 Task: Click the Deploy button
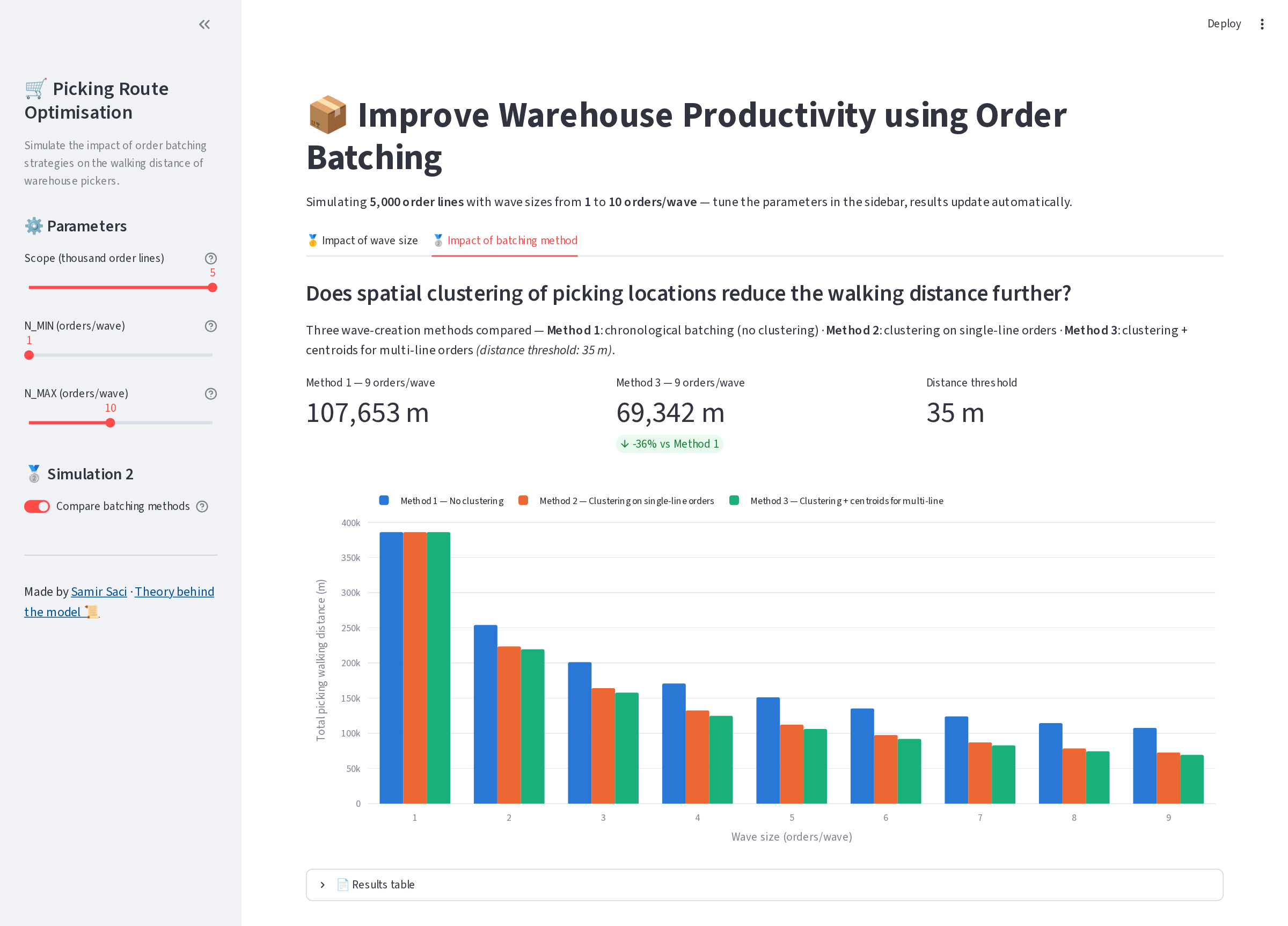click(1224, 24)
